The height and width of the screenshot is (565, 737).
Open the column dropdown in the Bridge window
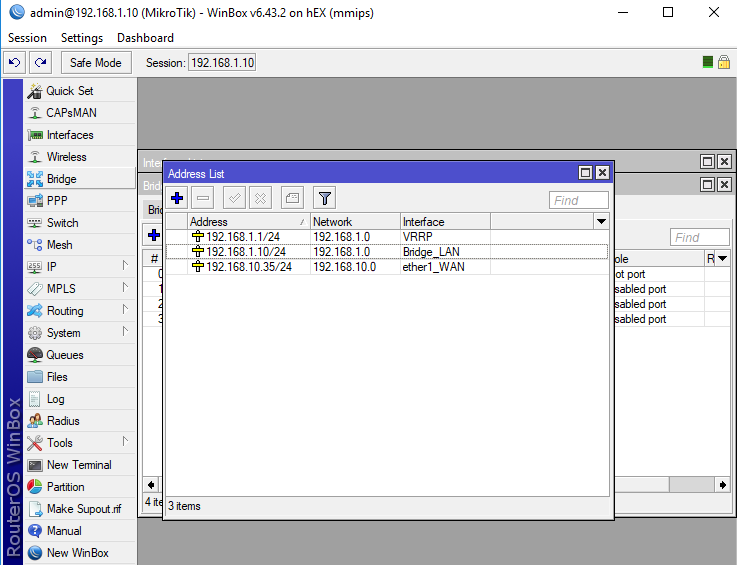722,259
